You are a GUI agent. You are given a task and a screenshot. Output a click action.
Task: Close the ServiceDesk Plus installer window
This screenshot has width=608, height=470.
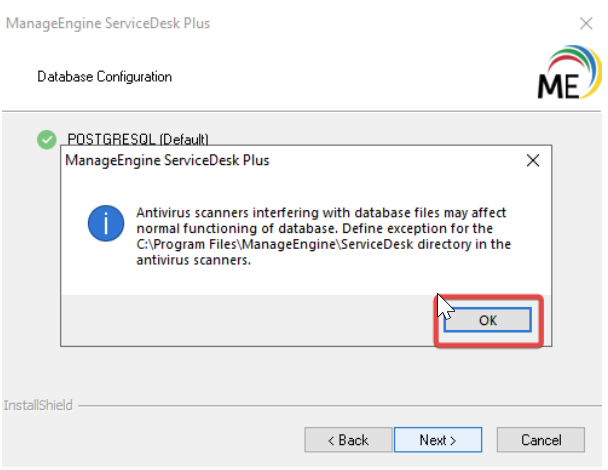pos(585,22)
